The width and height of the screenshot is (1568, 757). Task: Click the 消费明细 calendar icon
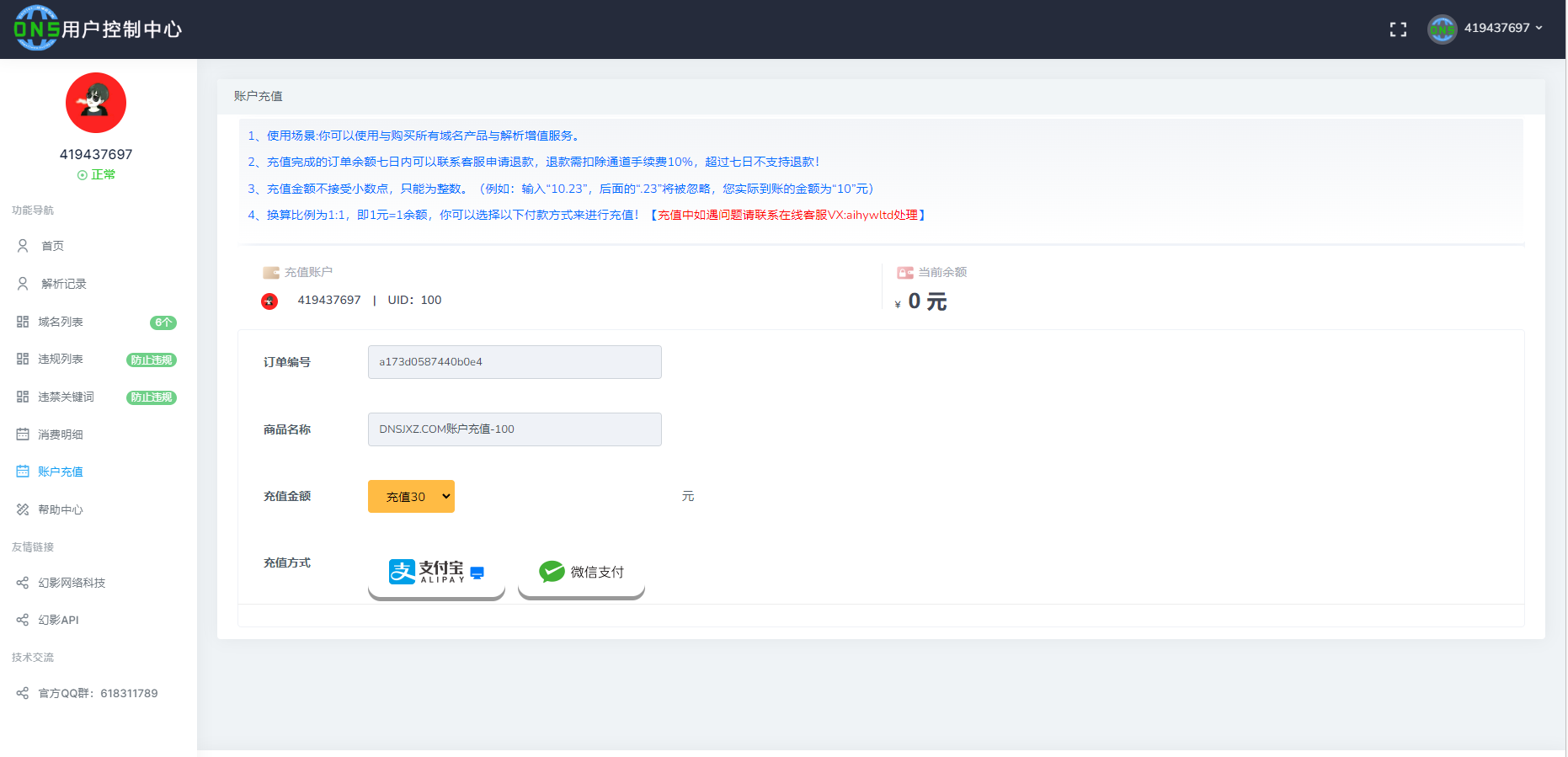pyautogui.click(x=23, y=434)
